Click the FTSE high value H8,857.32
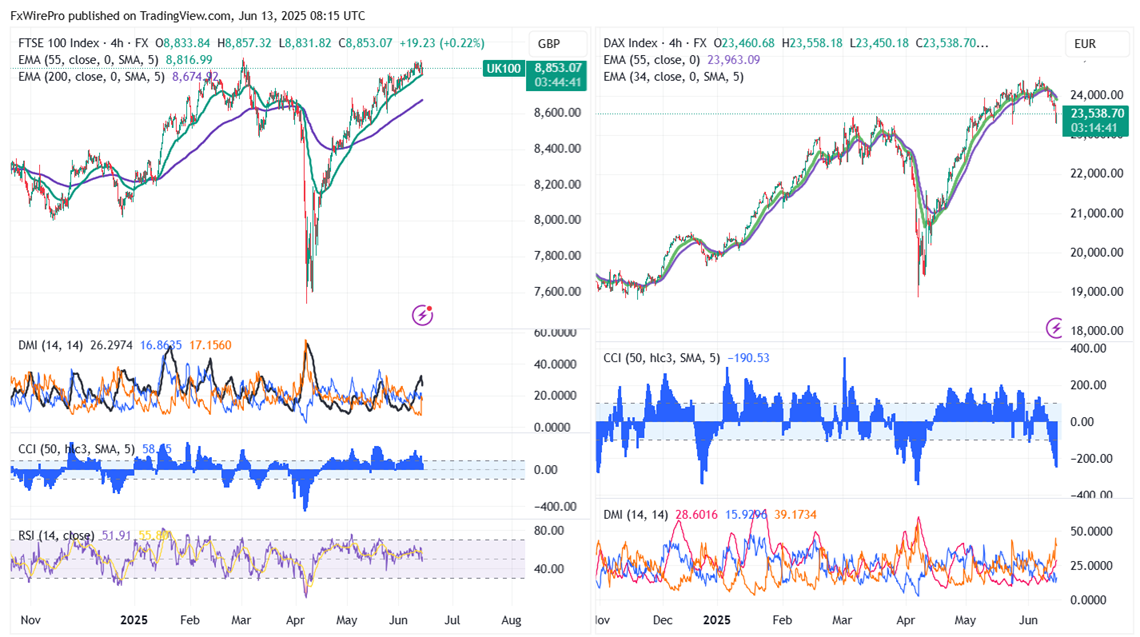Image resolution: width=1140 pixels, height=637 pixels. (244, 43)
